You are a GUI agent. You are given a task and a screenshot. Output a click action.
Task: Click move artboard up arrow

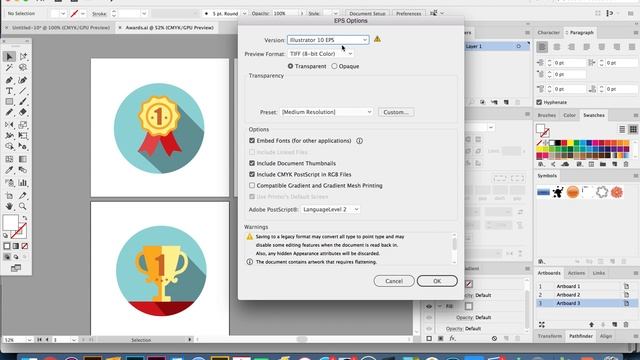(591, 324)
